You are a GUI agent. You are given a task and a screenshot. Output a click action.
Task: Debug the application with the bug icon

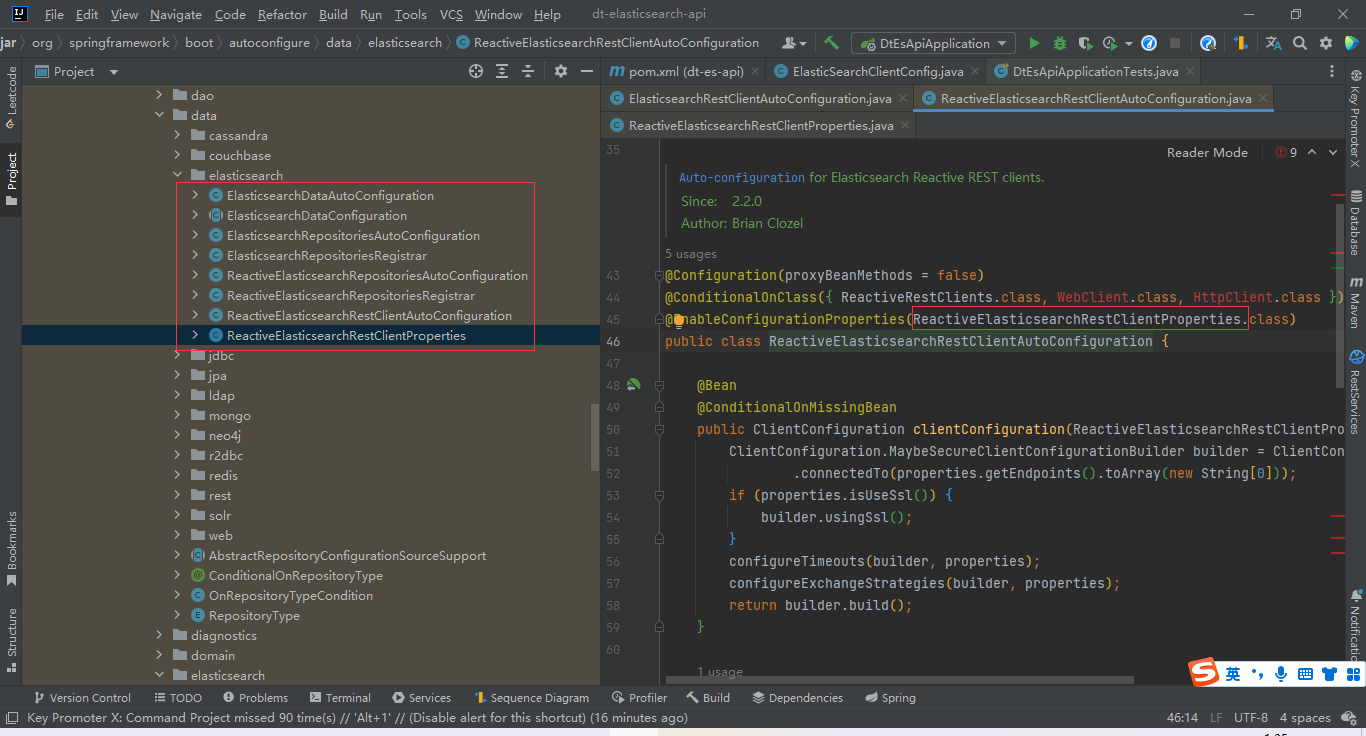[1060, 43]
